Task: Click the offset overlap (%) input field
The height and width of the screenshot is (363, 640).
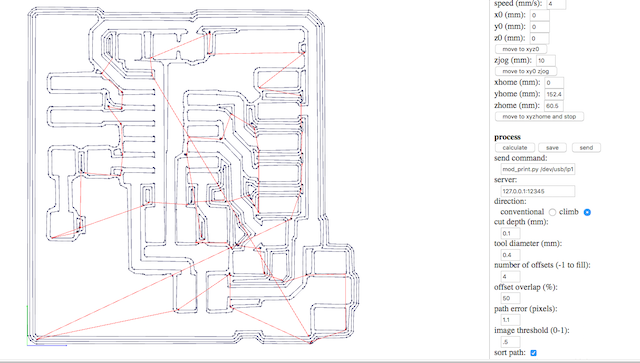Action: click(x=511, y=298)
